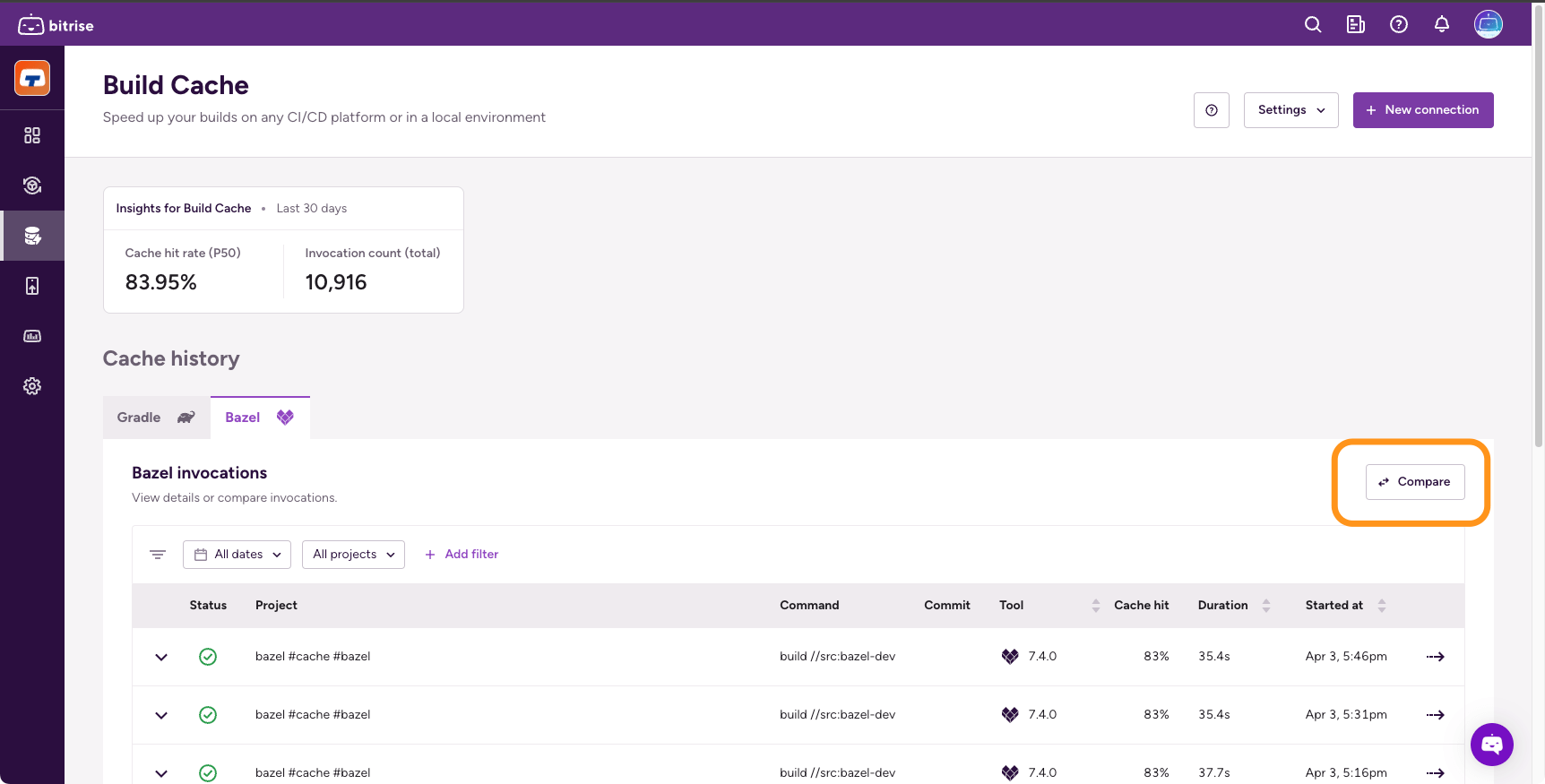
Task: Click the filter lines icon
Action: pos(158,555)
